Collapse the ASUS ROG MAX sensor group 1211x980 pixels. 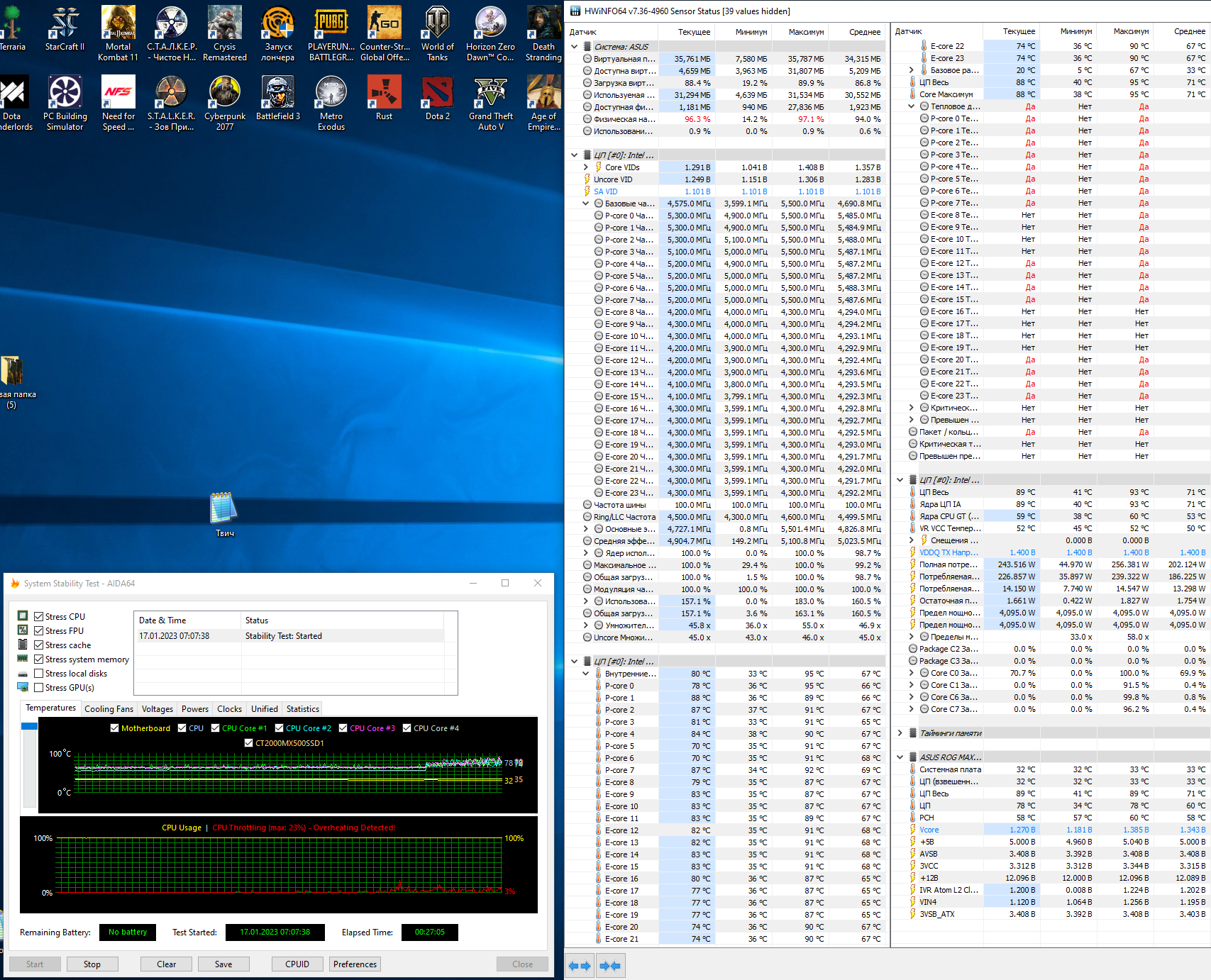900,757
